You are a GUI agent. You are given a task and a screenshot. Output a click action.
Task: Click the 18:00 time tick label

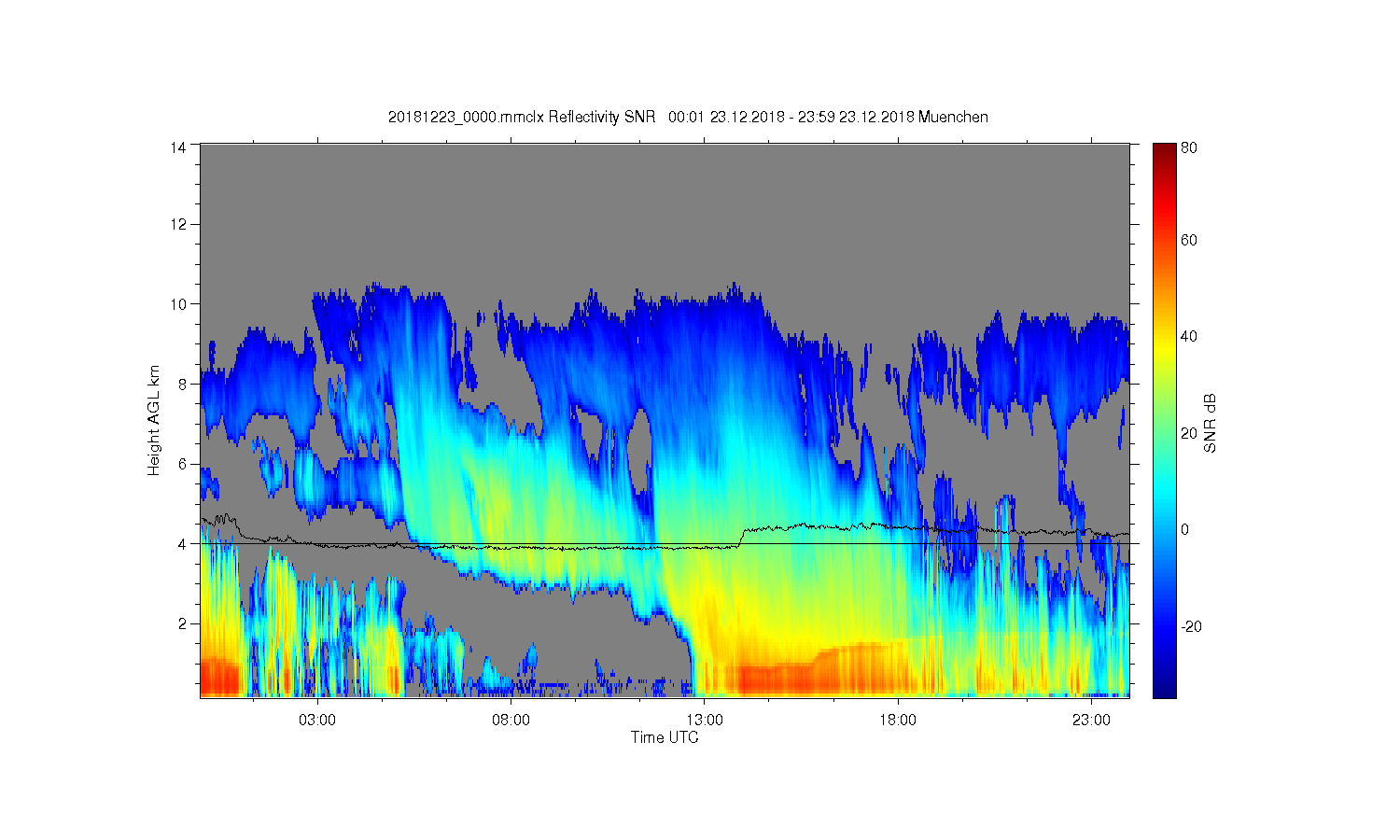tap(898, 721)
